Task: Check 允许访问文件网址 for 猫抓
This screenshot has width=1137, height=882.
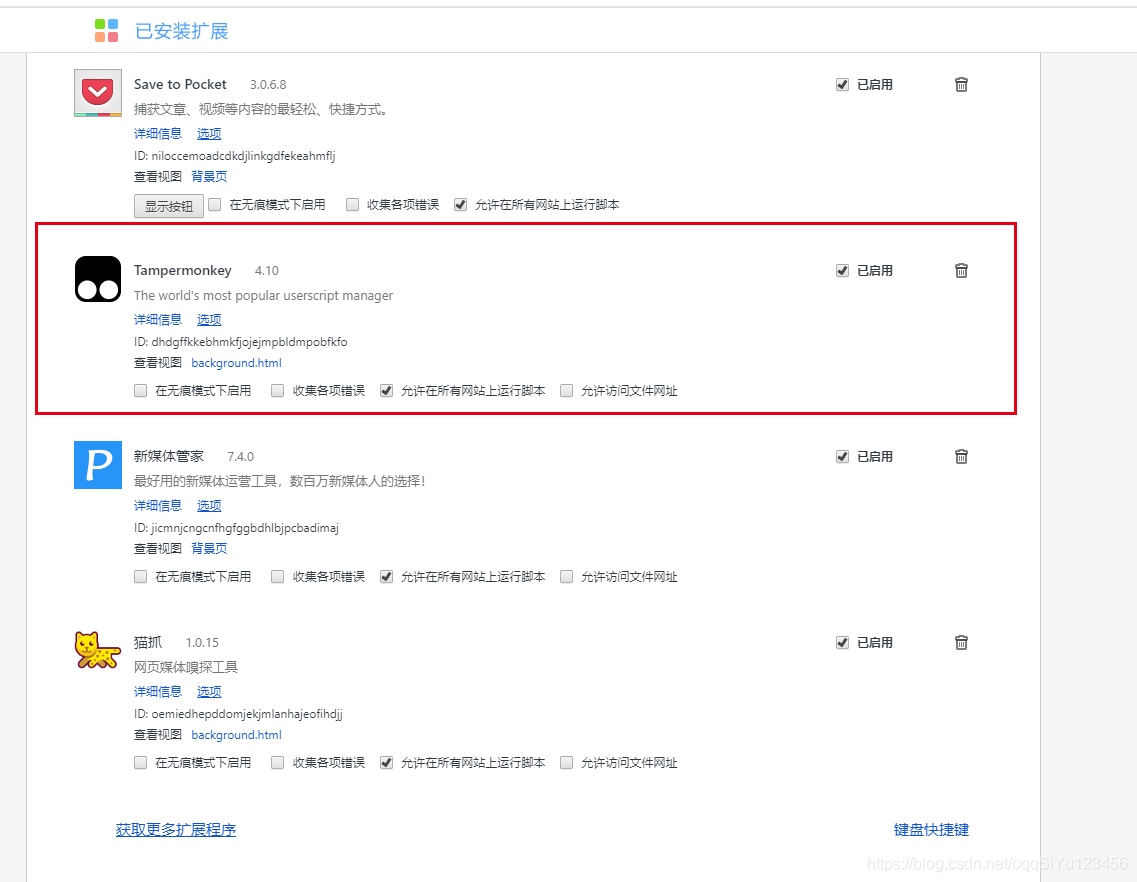Action: pos(567,763)
